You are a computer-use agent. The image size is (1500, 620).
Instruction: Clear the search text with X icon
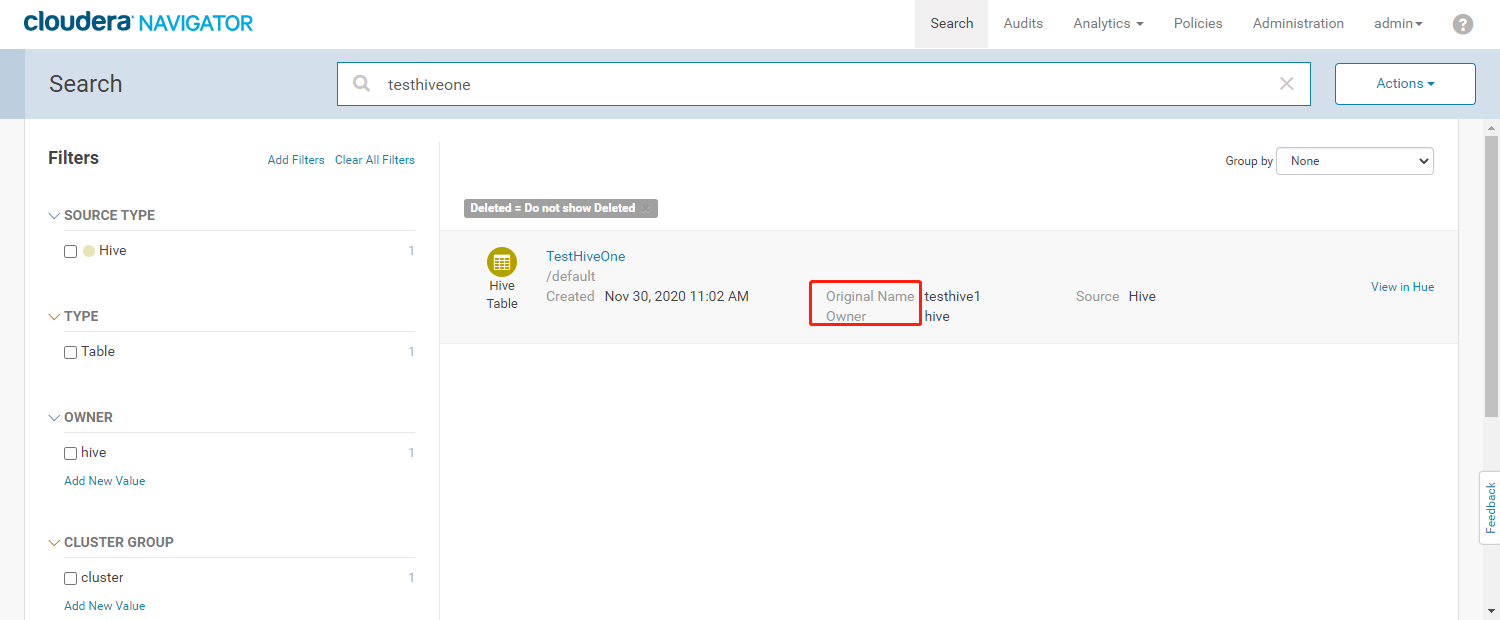pos(1287,84)
